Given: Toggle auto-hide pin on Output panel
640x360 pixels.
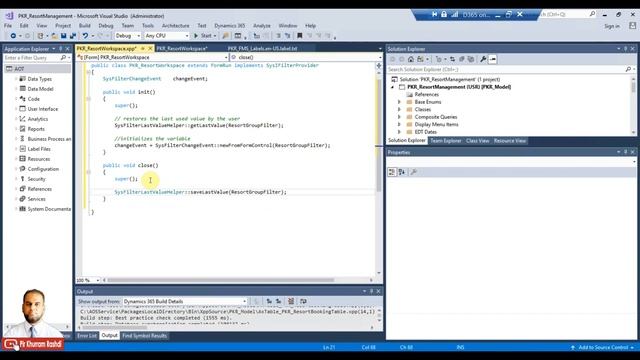Looking at the screenshot, I should (371, 291).
